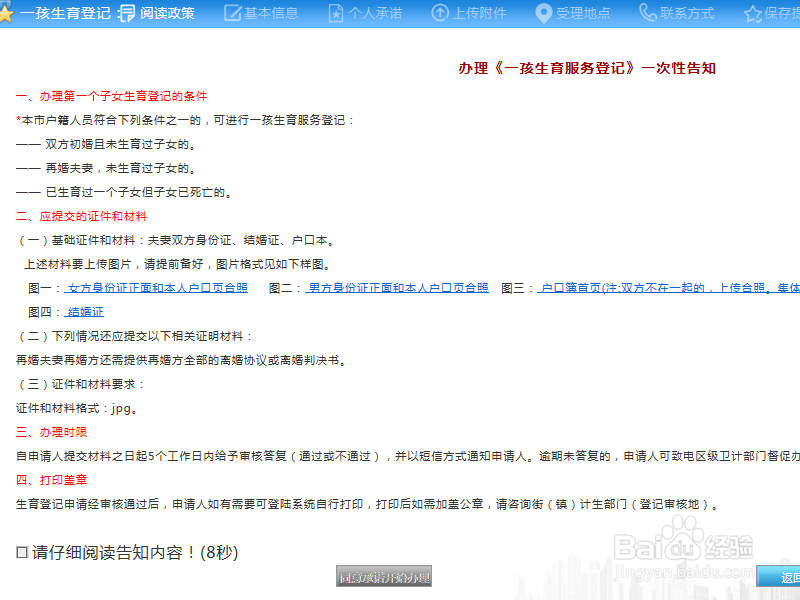Image resolution: width=800 pixels, height=600 pixels.
Task: Click the gray 同意承诺开始办理 button
Action: tap(384, 577)
